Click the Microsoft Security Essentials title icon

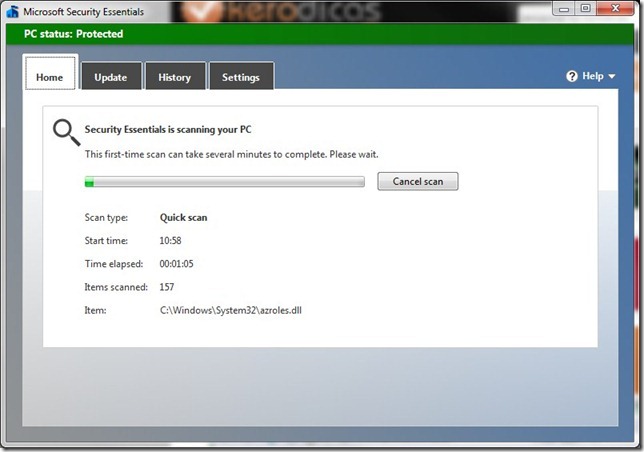[12, 11]
